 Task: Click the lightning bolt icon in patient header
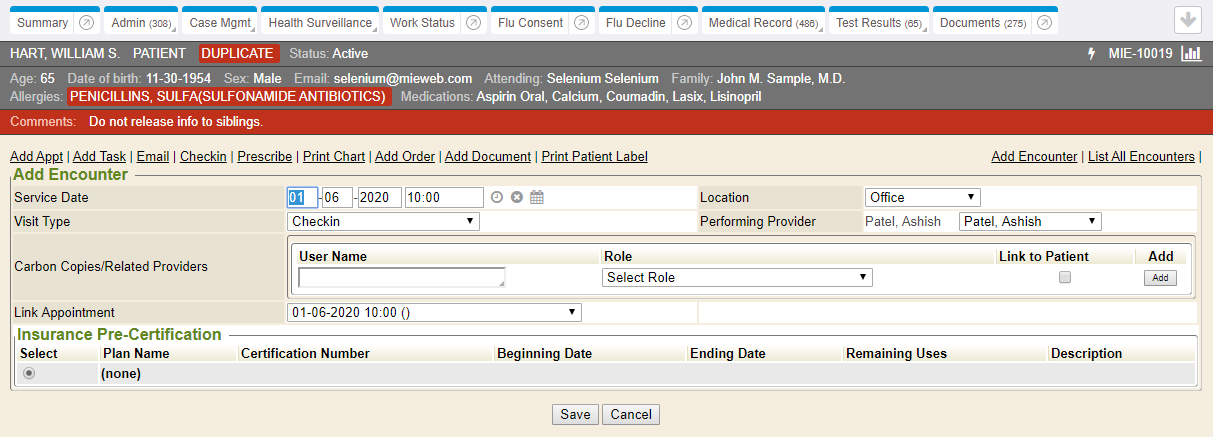pyautogui.click(x=1091, y=53)
